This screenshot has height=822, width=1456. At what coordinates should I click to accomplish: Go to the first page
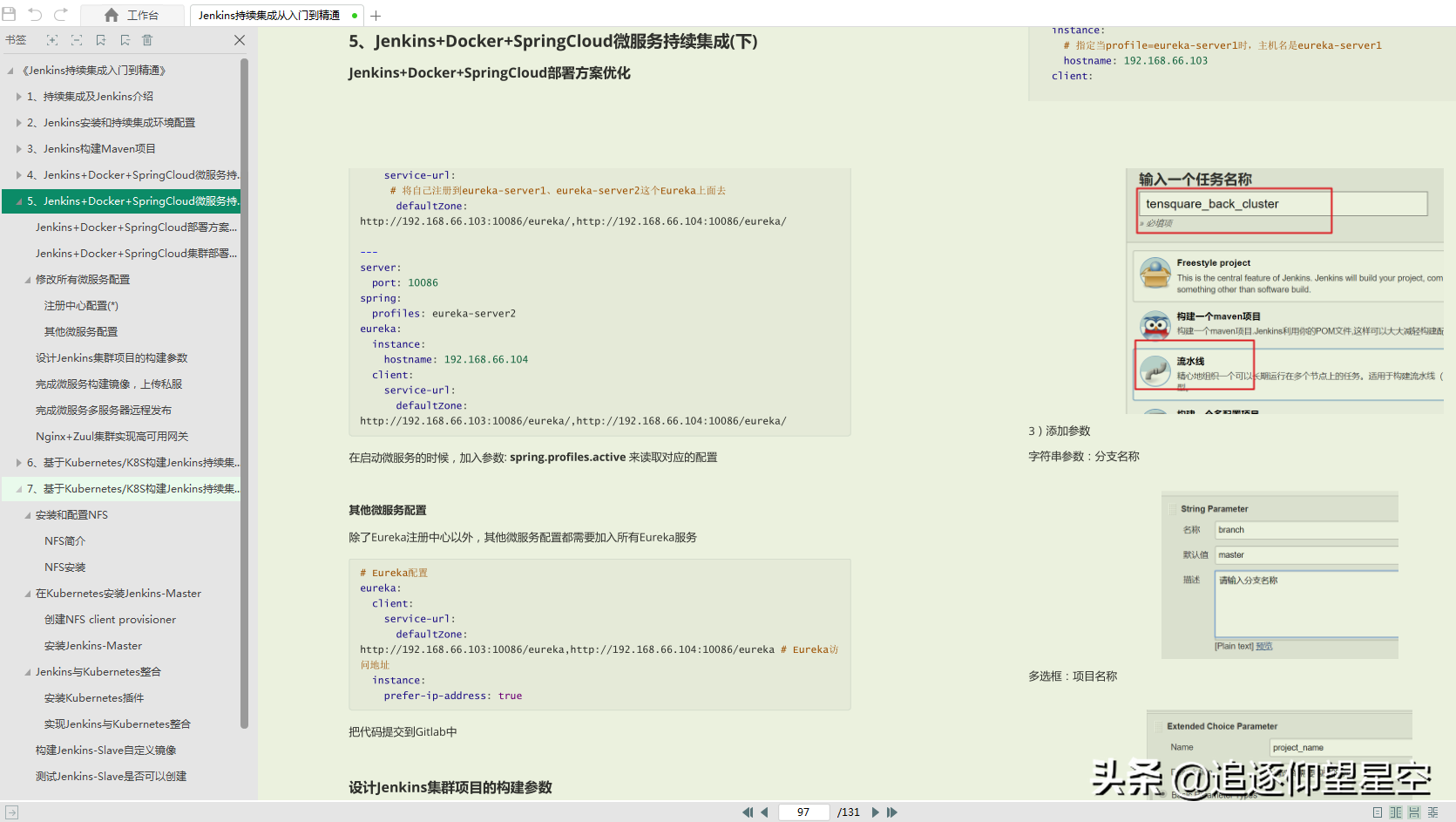point(748,812)
